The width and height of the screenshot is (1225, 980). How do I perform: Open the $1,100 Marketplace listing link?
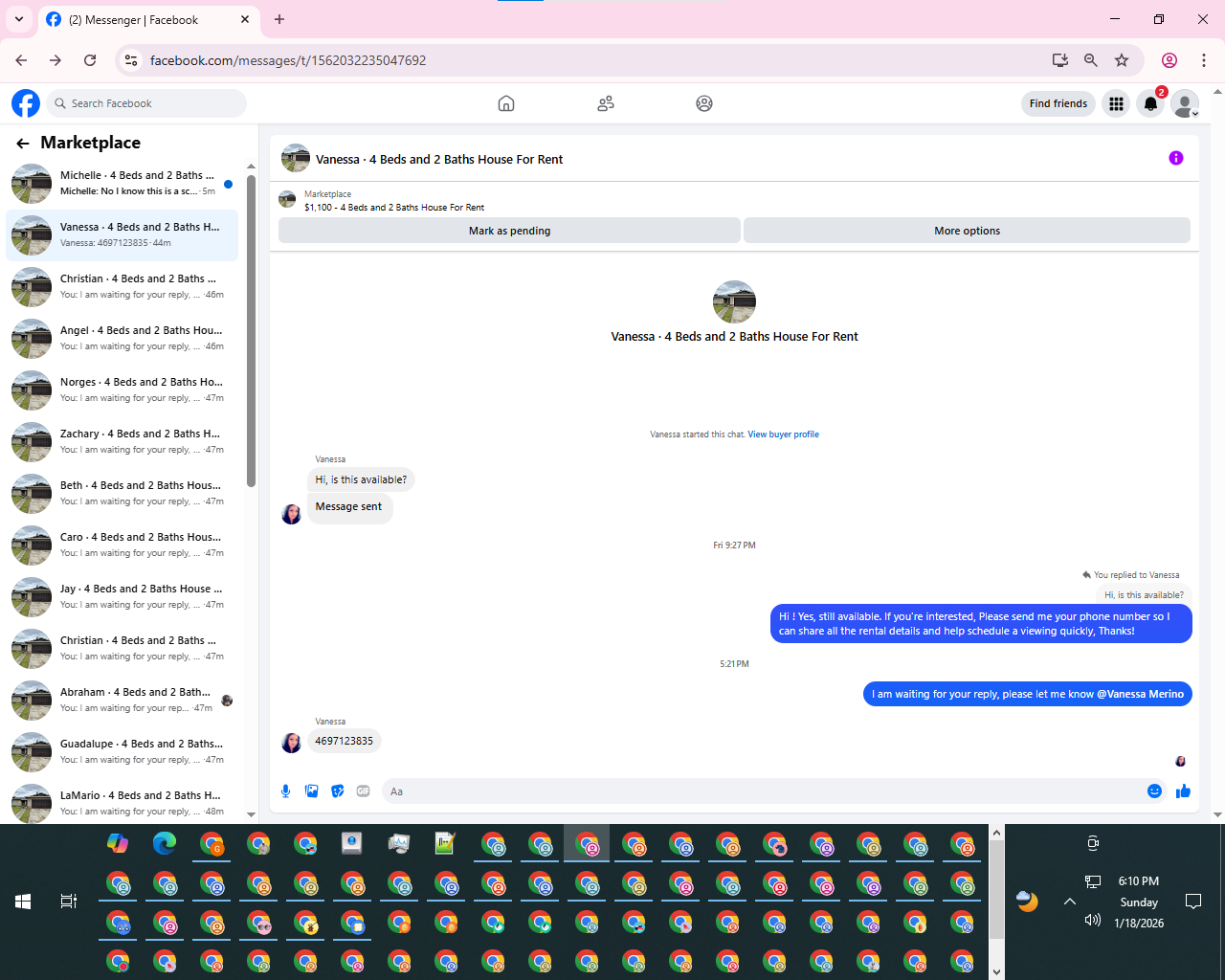[394, 208]
